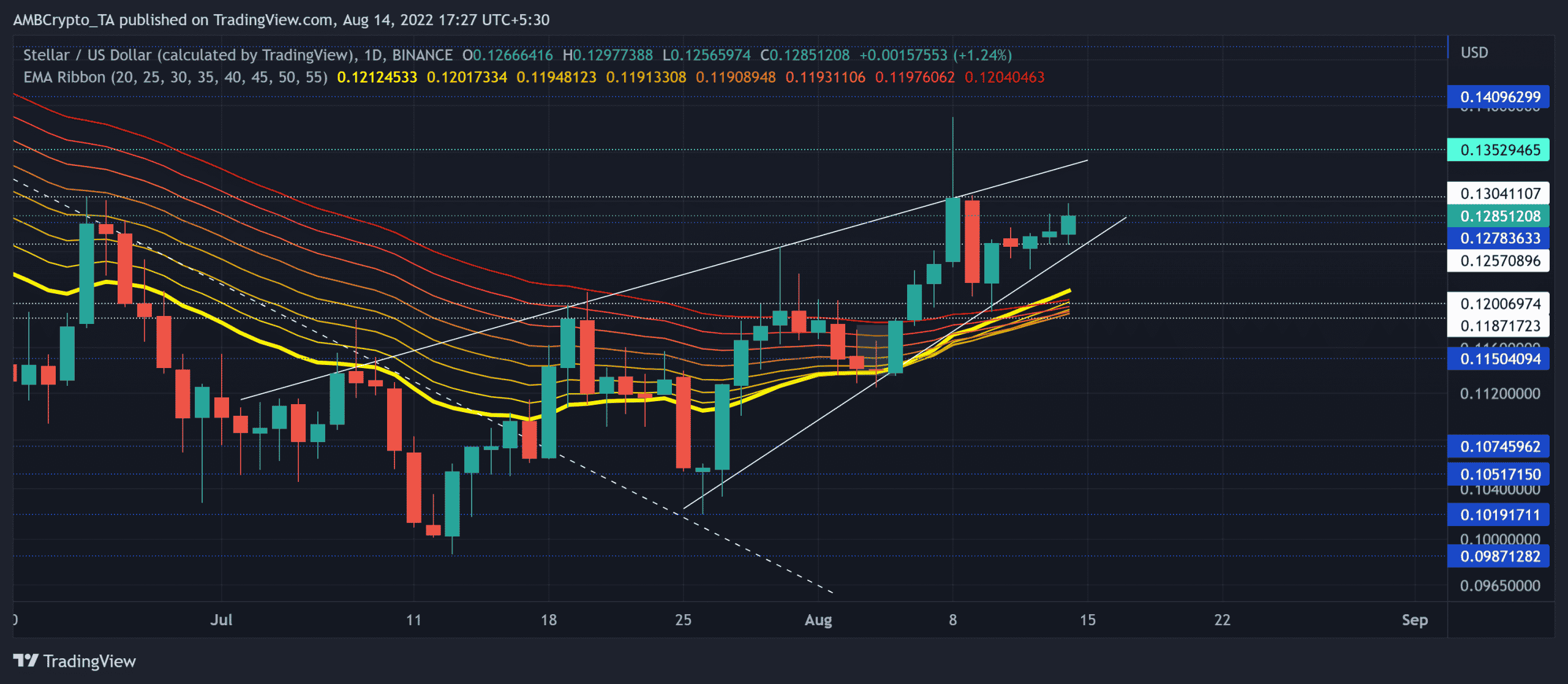1568x684 pixels.
Task: Click the EMA value 0.11976062
Action: pyautogui.click(x=915, y=77)
